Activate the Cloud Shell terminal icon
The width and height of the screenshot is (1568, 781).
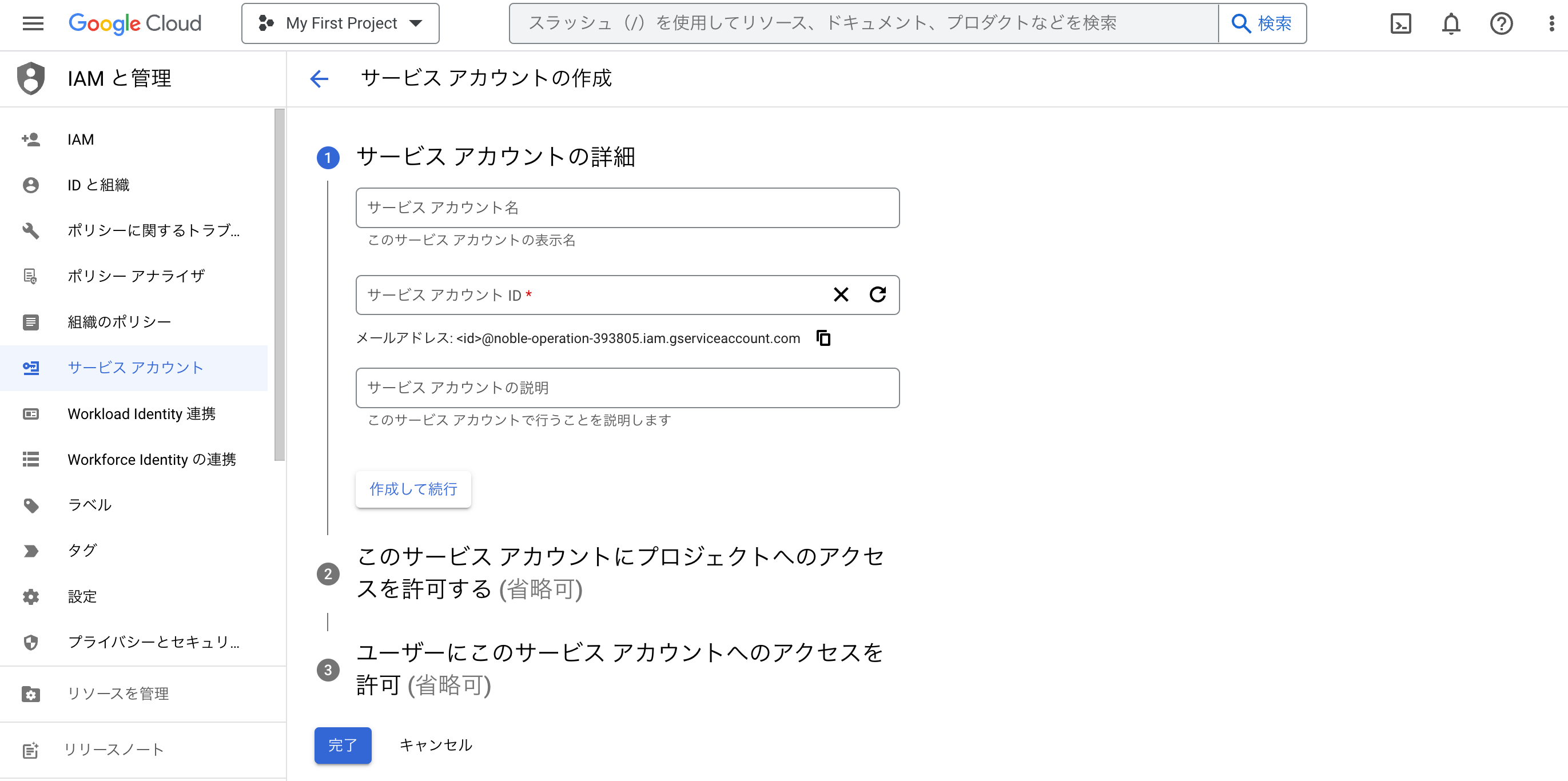pos(1400,23)
